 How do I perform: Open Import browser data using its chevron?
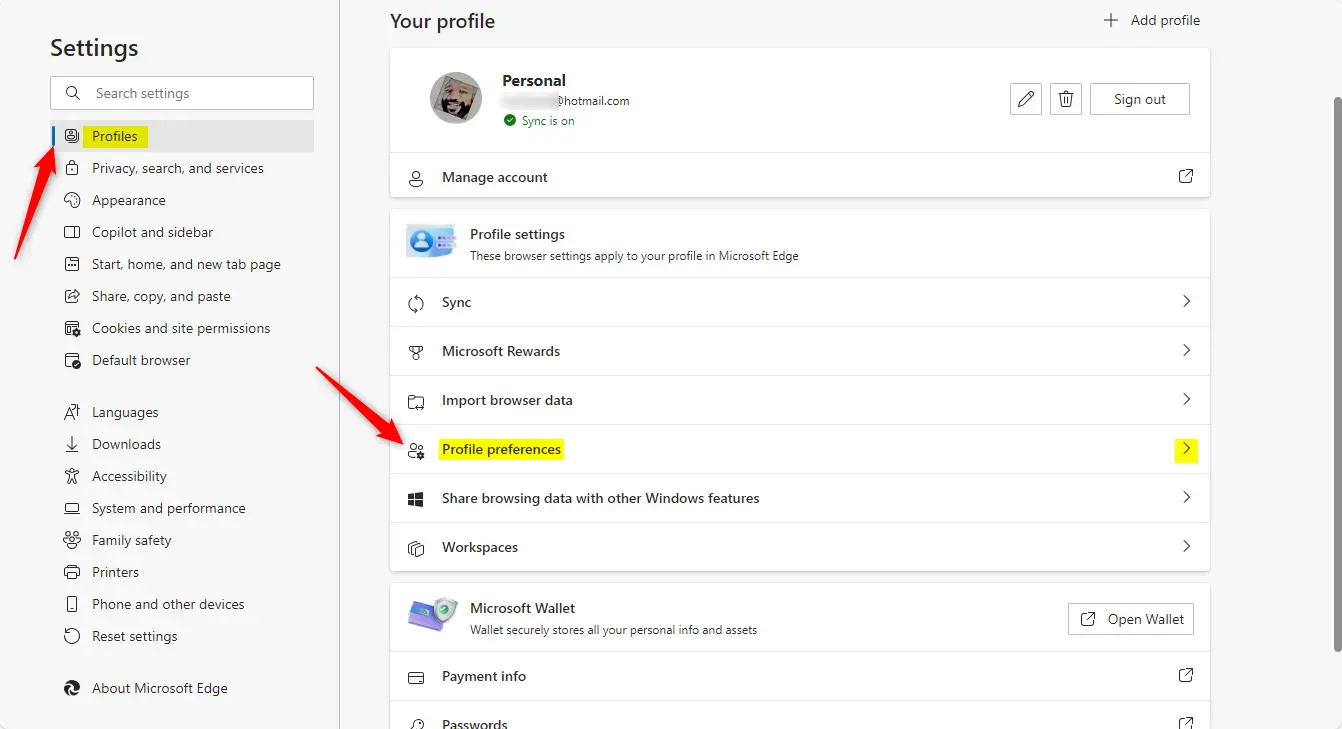1186,400
